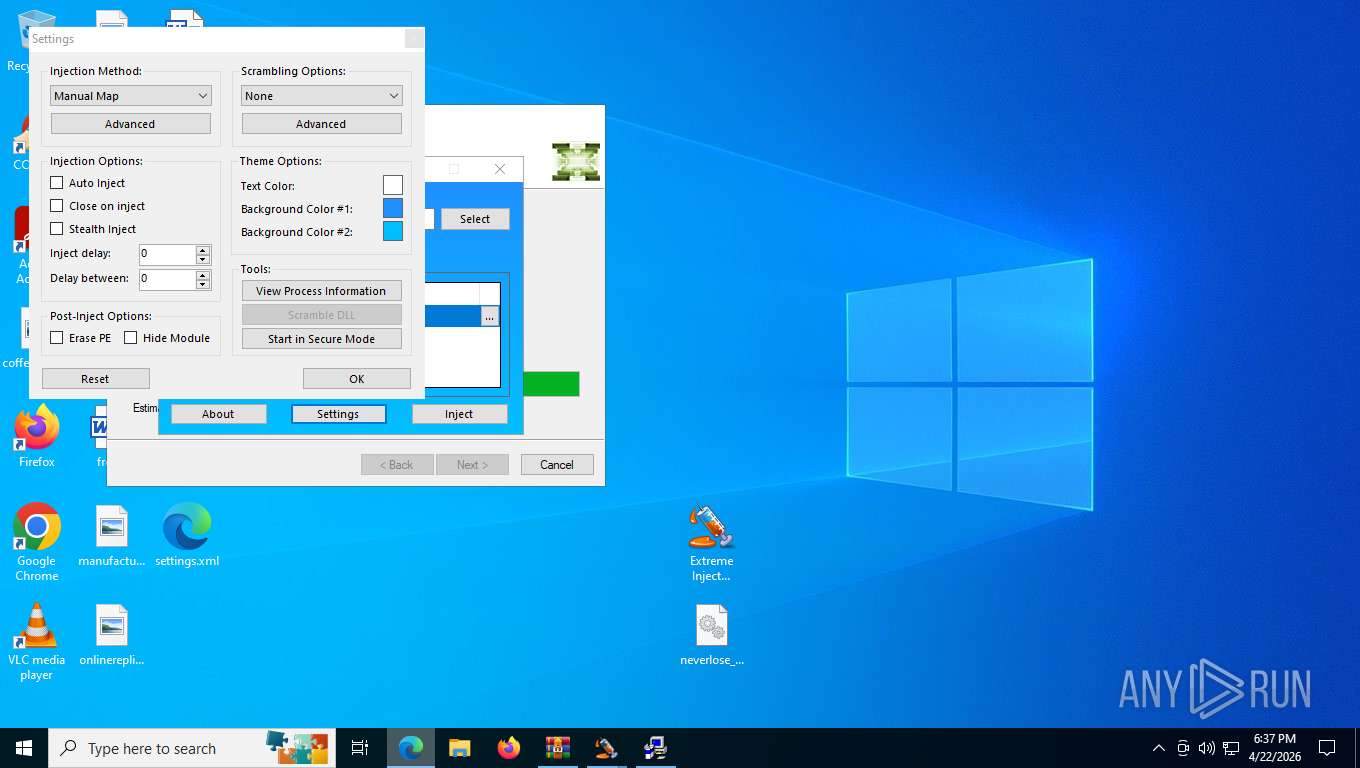
Task: Open the Windows Start menu
Action: click(x=24, y=748)
